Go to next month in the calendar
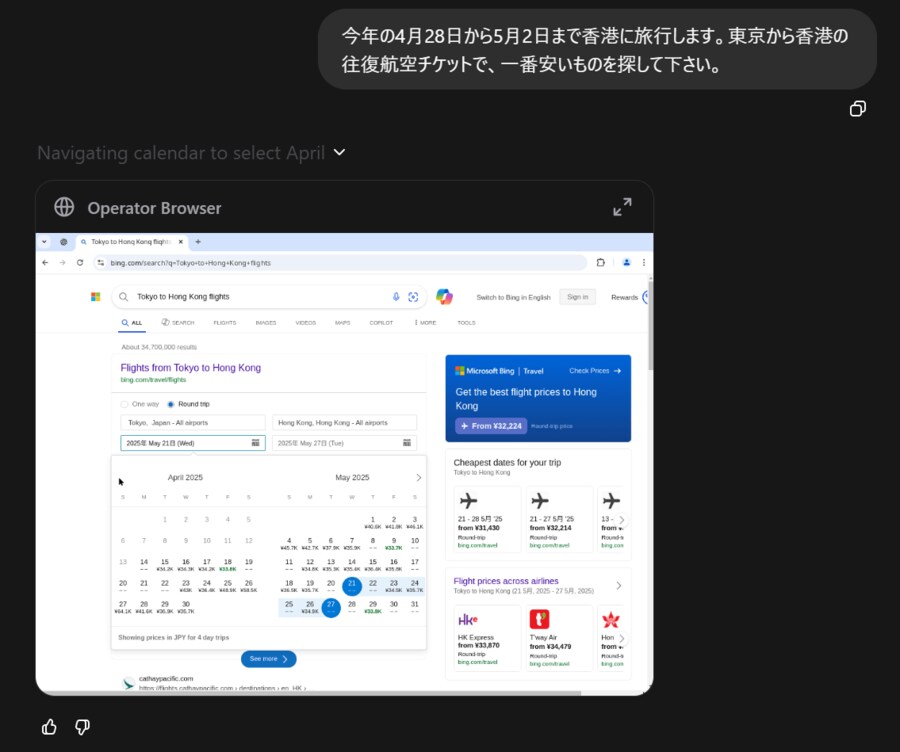Screen dimensions: 900x752 [418, 478]
